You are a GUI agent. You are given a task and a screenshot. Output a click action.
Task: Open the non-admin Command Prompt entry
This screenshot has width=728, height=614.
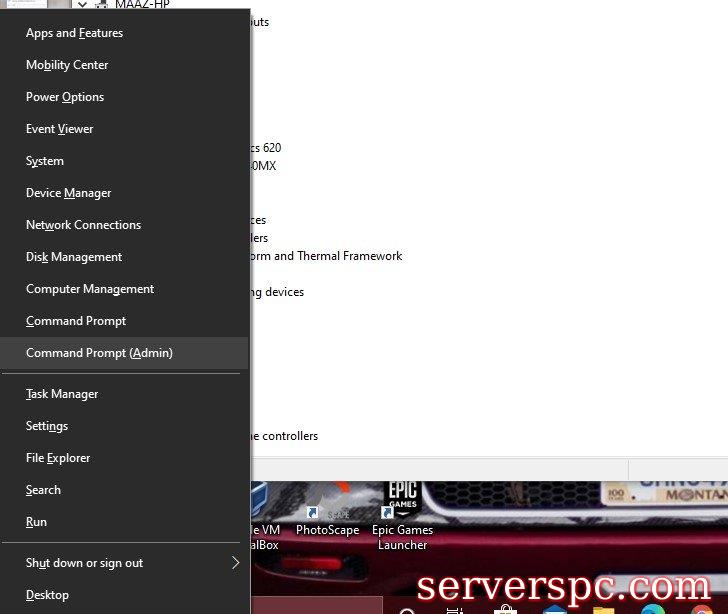(x=76, y=321)
